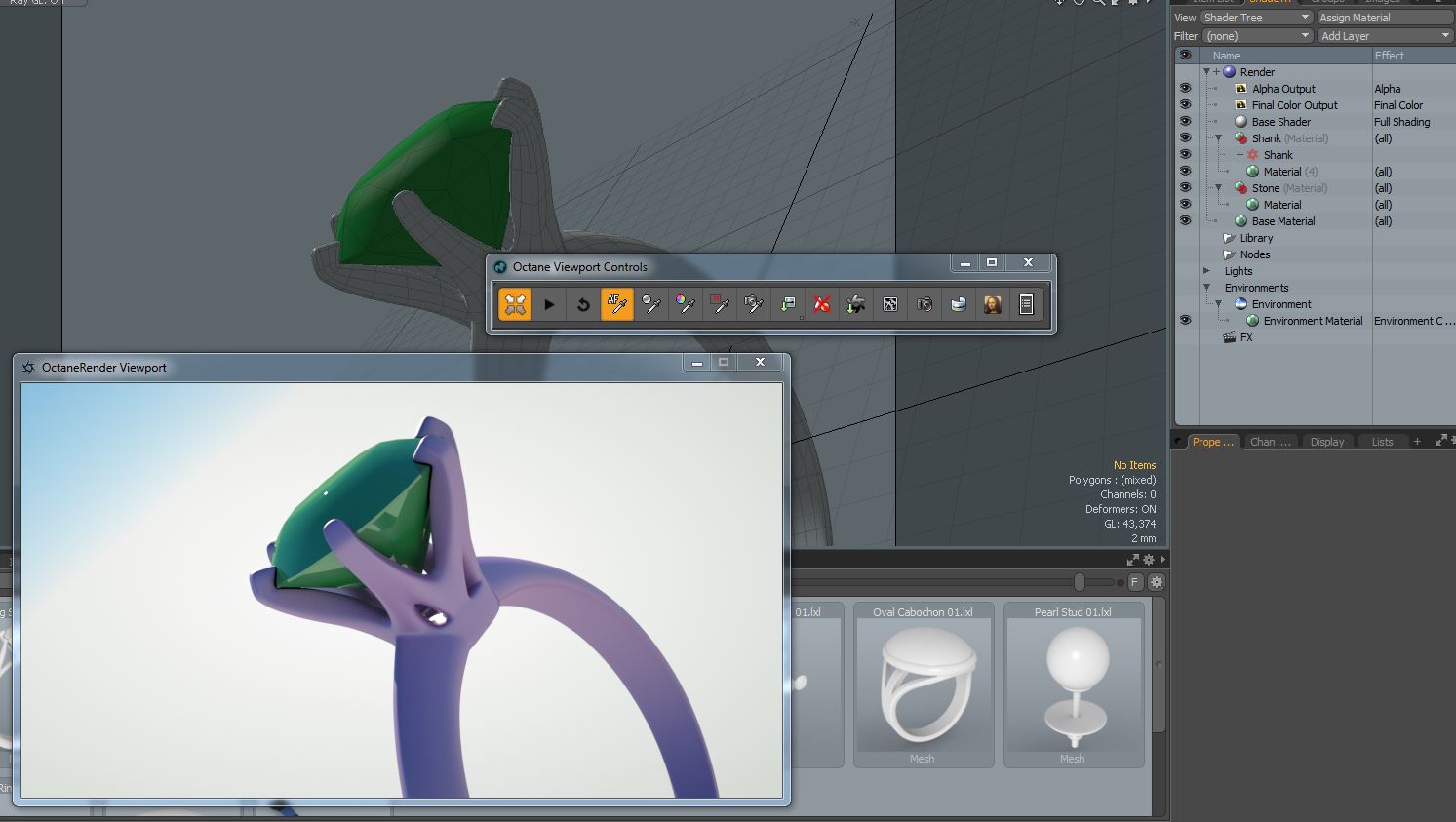Hide the Material (4) layer

pyautogui.click(x=1185, y=171)
